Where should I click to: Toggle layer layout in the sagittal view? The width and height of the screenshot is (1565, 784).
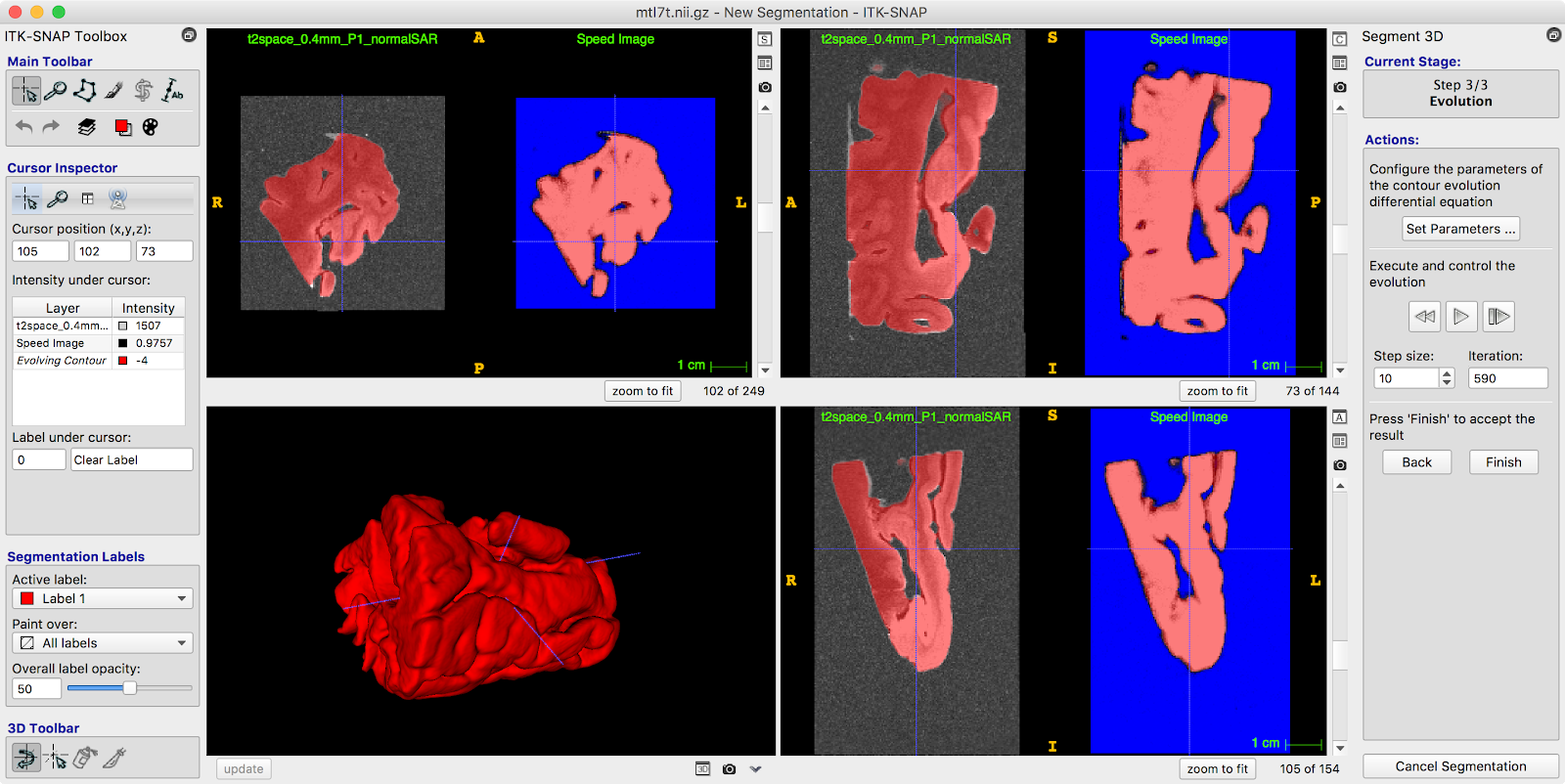(1340, 63)
